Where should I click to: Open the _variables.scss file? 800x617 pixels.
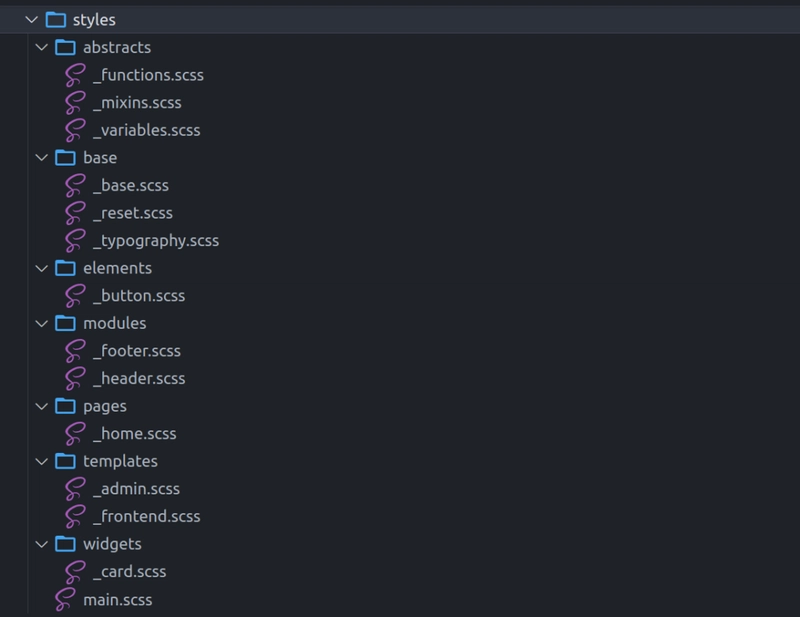coord(146,131)
